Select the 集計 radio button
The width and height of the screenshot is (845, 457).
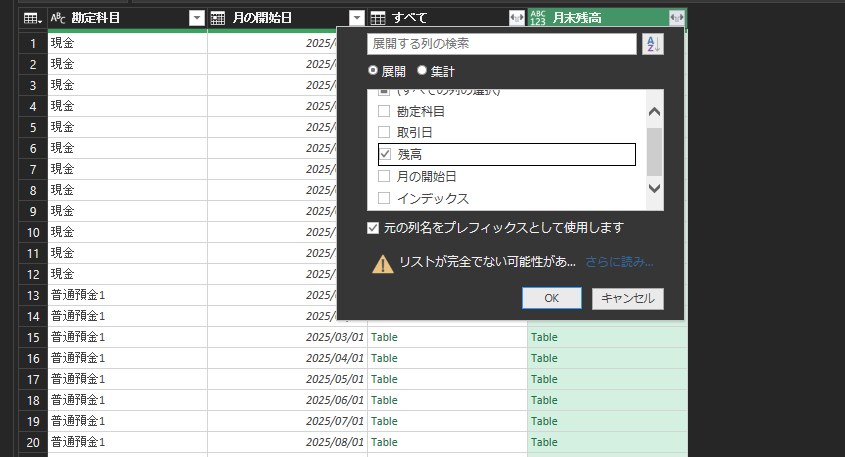coord(421,71)
